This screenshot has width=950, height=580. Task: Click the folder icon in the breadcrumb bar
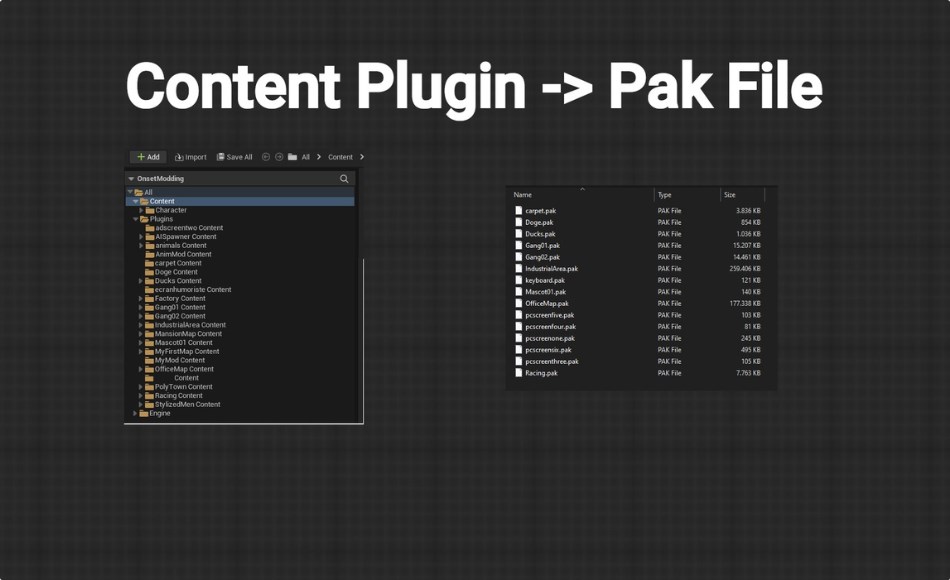pos(292,157)
